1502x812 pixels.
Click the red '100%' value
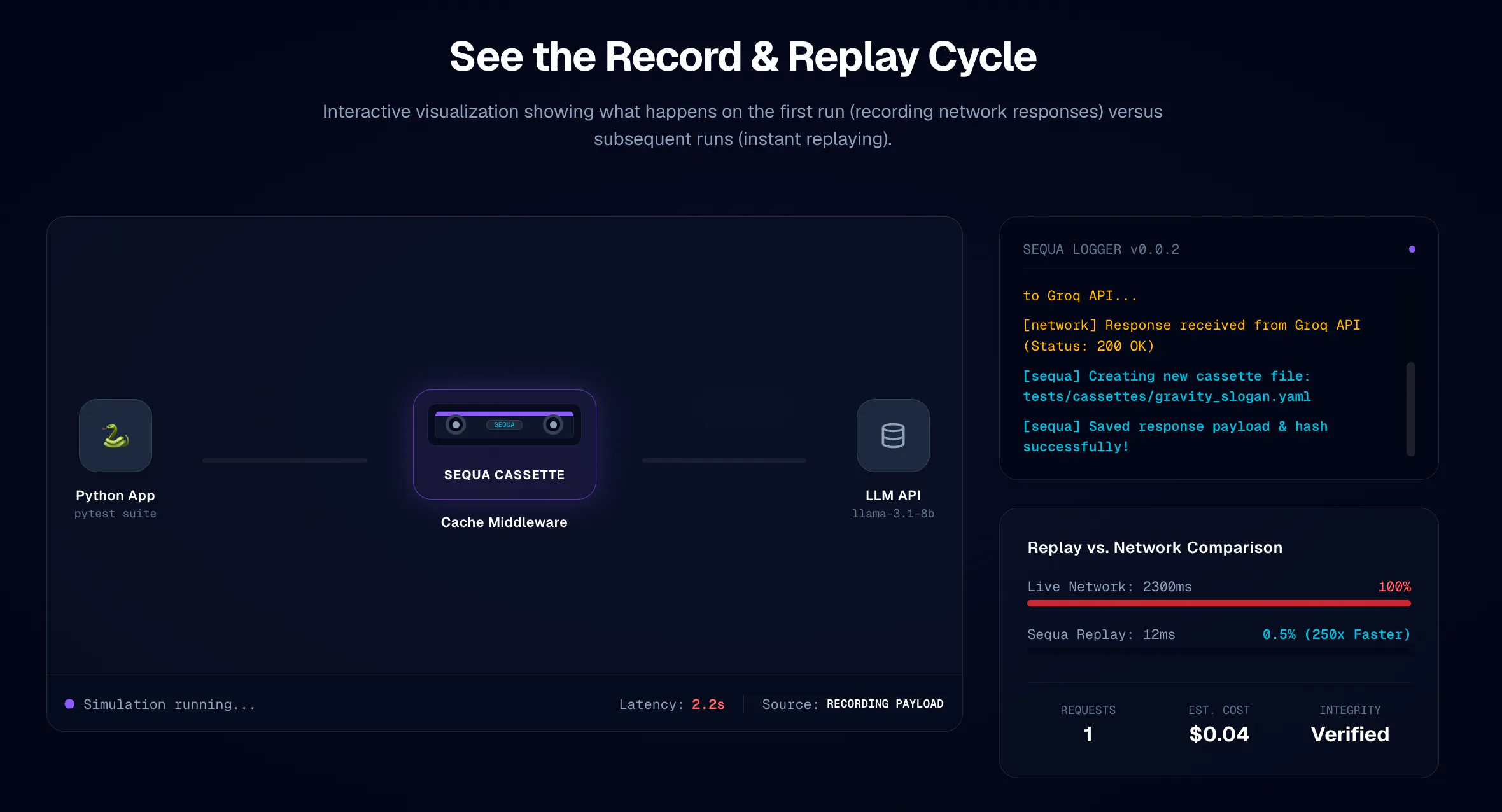point(1394,587)
